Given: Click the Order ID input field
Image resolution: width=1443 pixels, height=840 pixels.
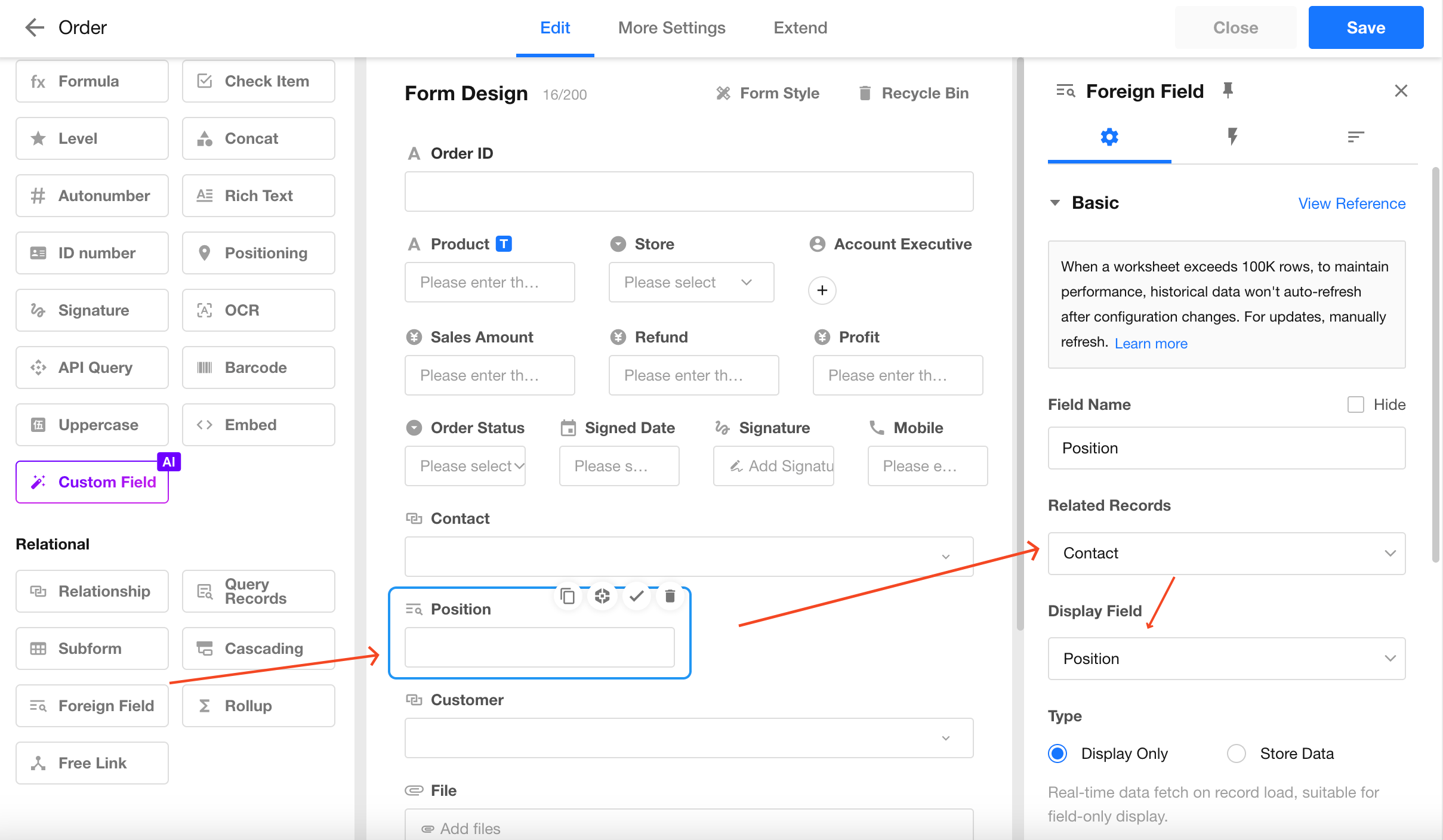Looking at the screenshot, I should (689, 192).
